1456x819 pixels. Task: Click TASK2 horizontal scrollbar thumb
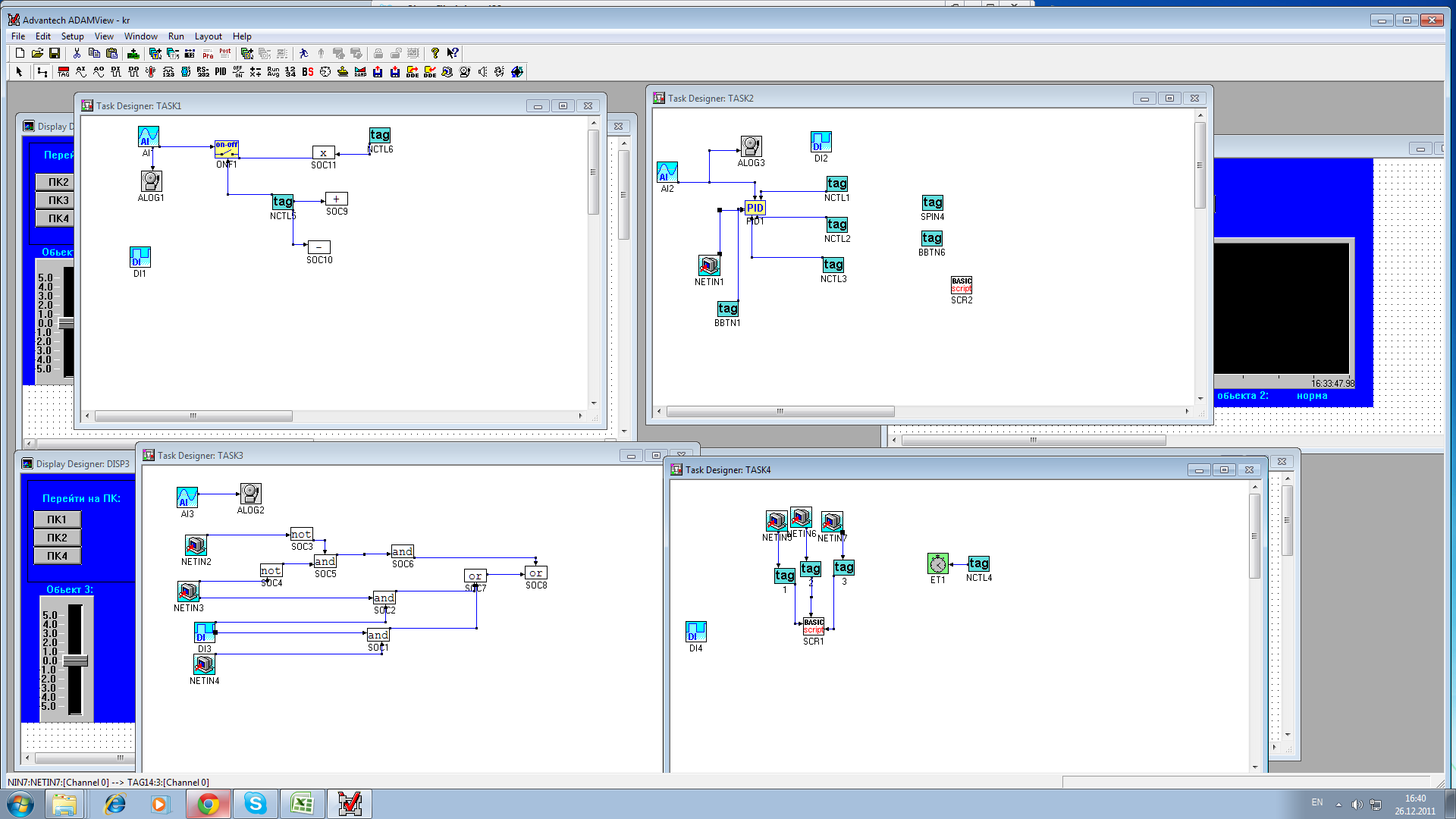coord(780,411)
